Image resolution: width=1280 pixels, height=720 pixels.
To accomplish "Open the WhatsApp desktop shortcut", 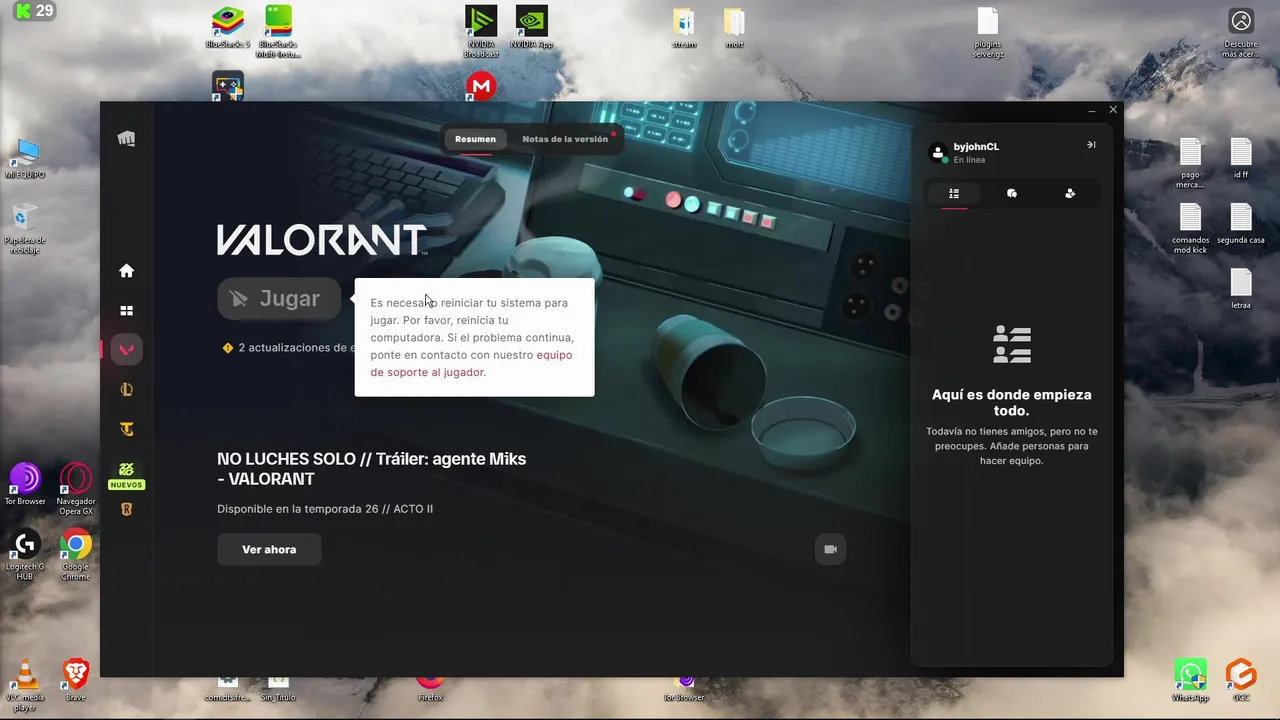I will [x=1190, y=680].
